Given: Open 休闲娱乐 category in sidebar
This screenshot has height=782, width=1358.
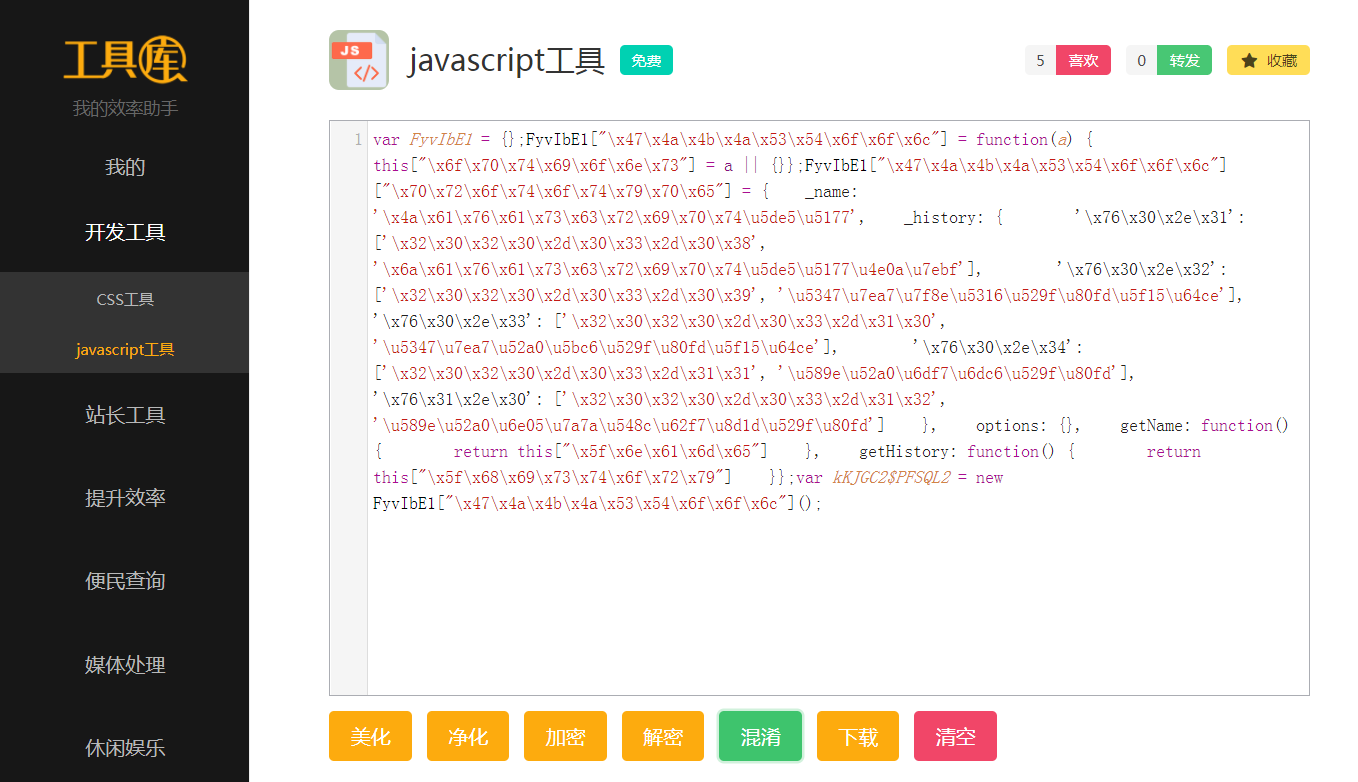Looking at the screenshot, I should pyautogui.click(x=125, y=747).
